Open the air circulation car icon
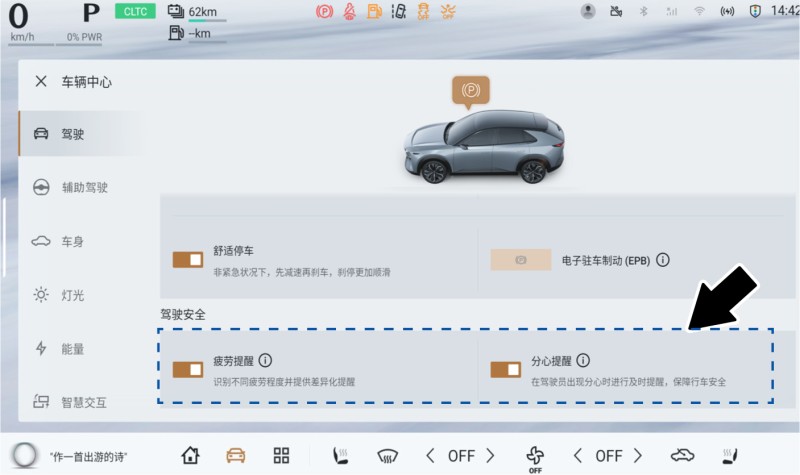This screenshot has width=800, height=475. (x=682, y=455)
